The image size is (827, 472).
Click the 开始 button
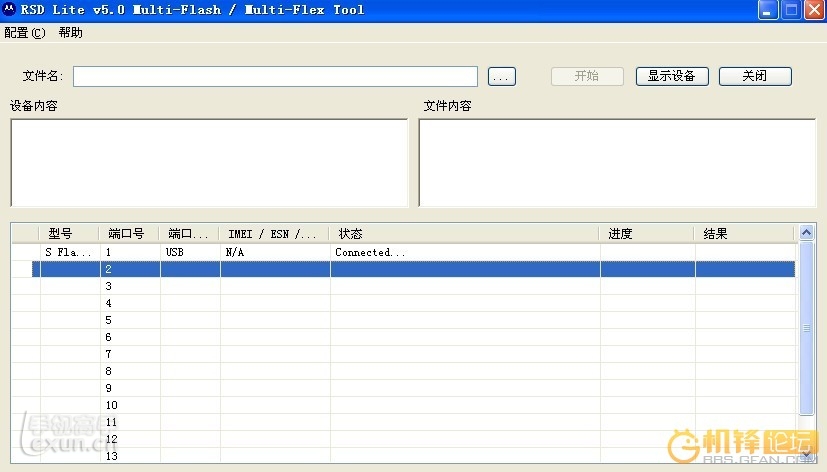587,76
